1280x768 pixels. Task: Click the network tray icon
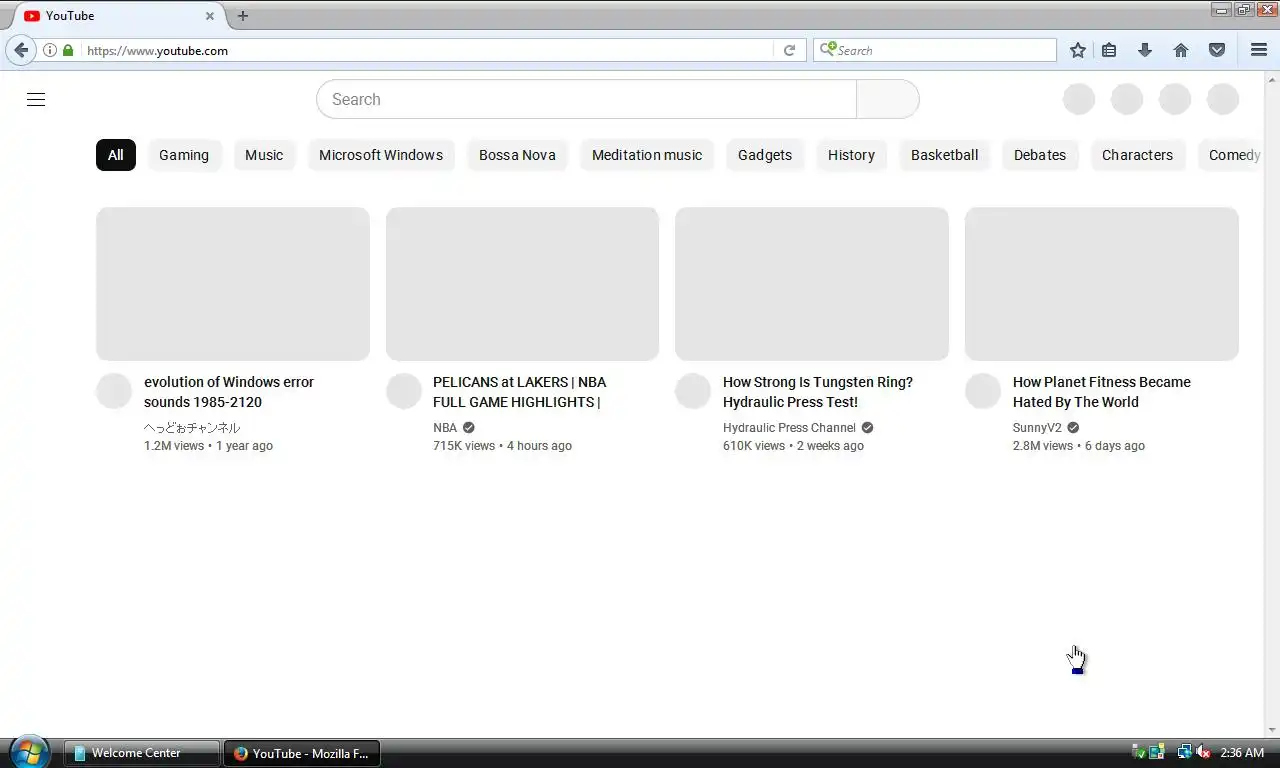tap(1184, 752)
